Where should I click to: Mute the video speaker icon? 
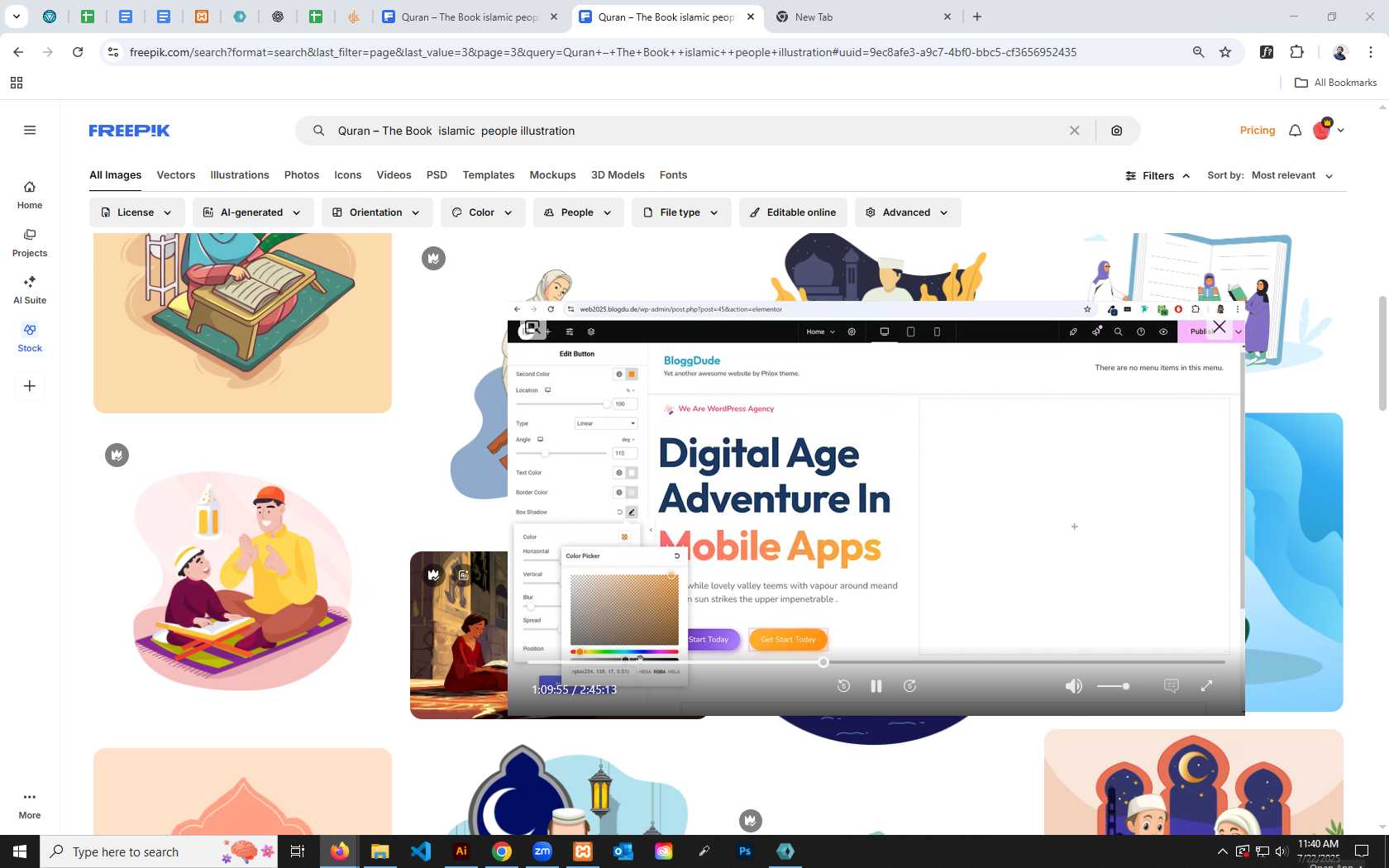coord(1073,686)
